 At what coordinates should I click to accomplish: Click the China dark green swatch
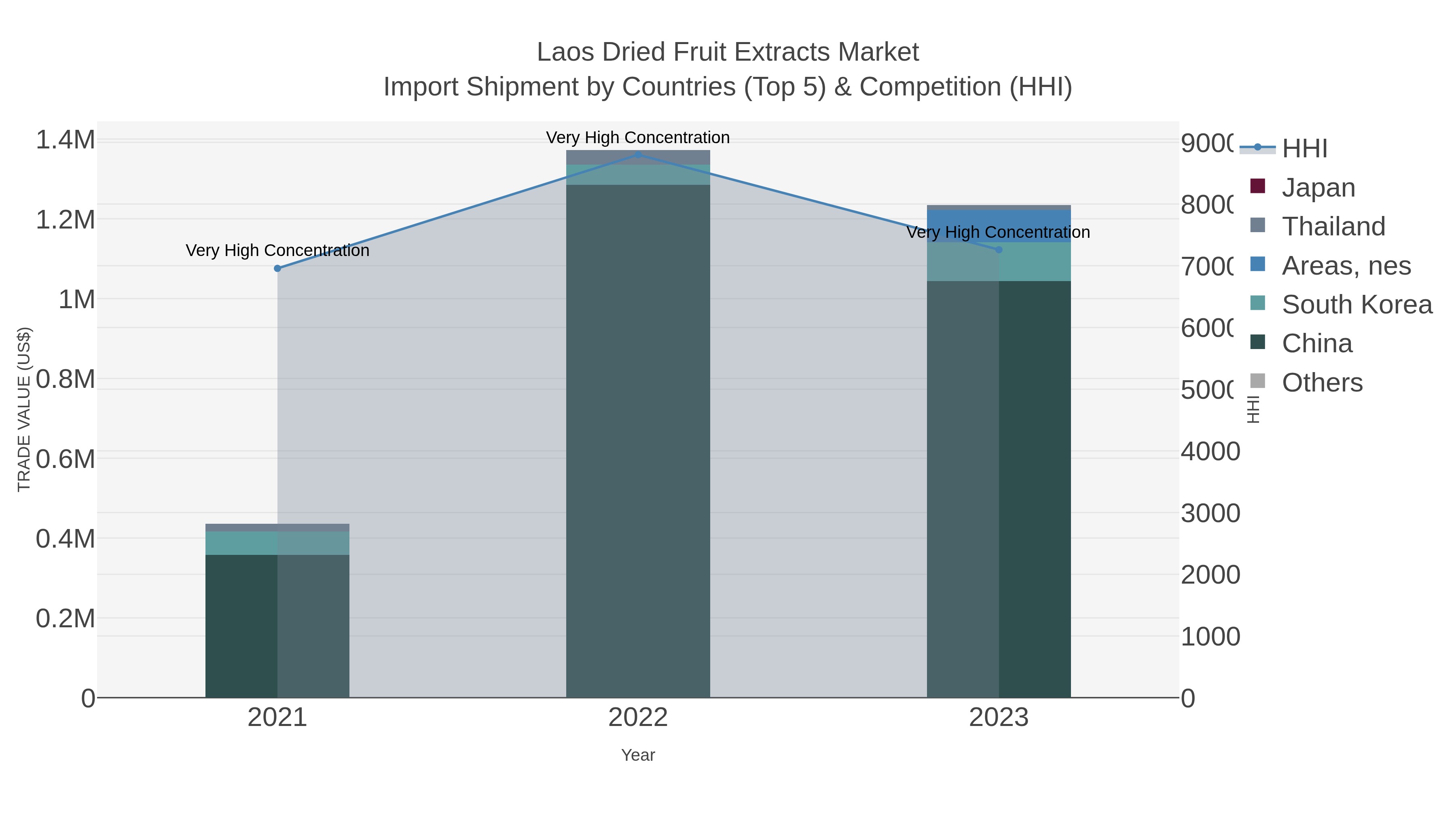1257,342
